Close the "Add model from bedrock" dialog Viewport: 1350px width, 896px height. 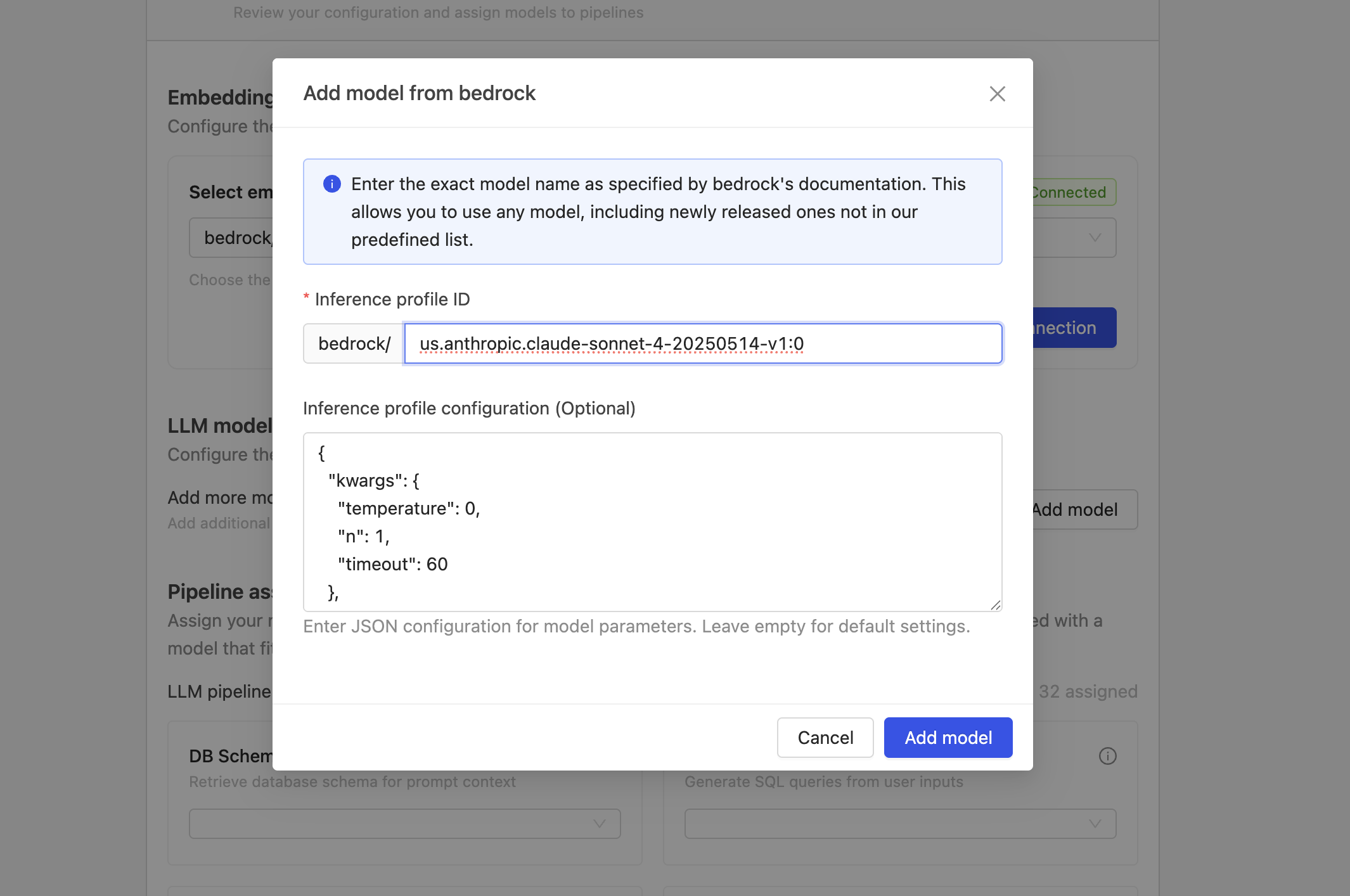pos(997,93)
